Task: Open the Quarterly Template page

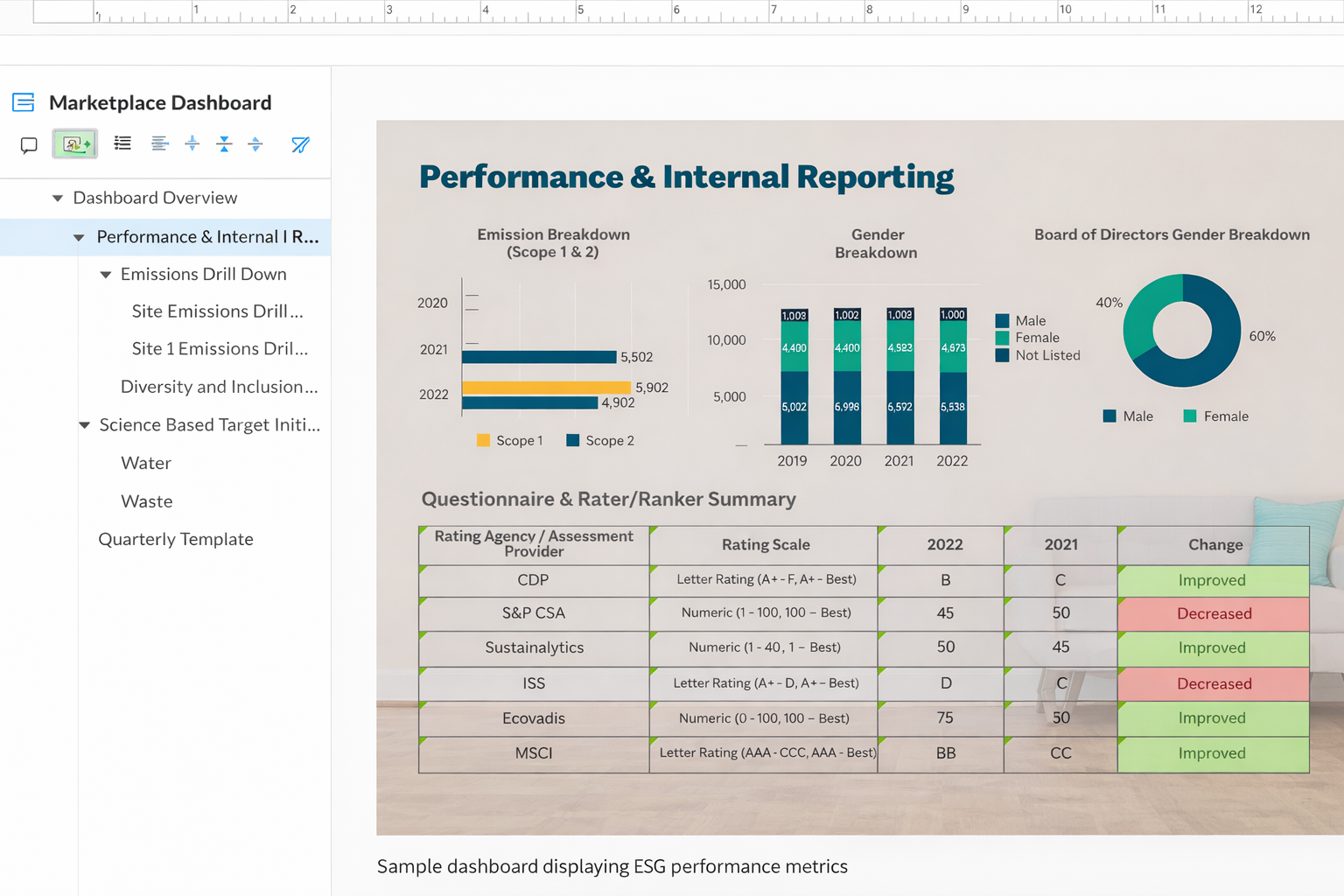Action: 176,539
